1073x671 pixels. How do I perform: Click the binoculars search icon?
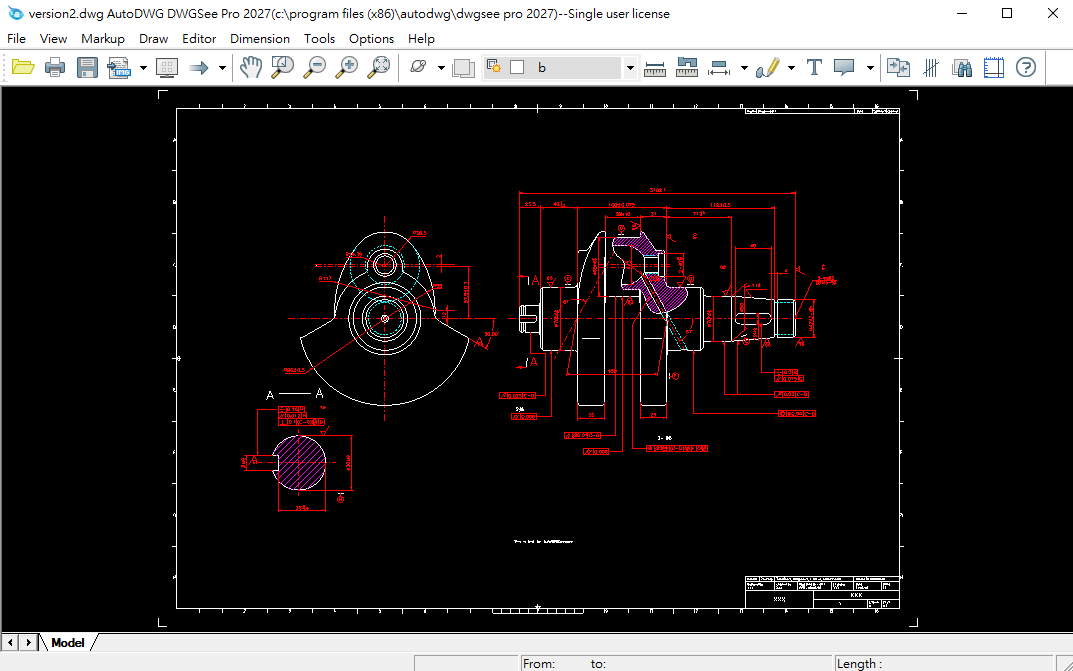[x=962, y=68]
